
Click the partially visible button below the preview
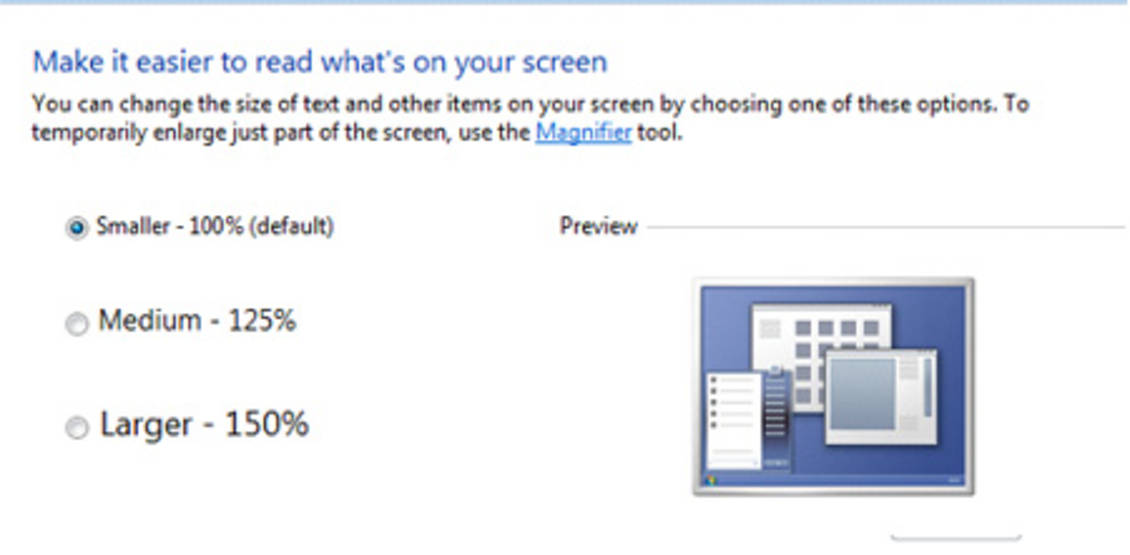[955, 540]
